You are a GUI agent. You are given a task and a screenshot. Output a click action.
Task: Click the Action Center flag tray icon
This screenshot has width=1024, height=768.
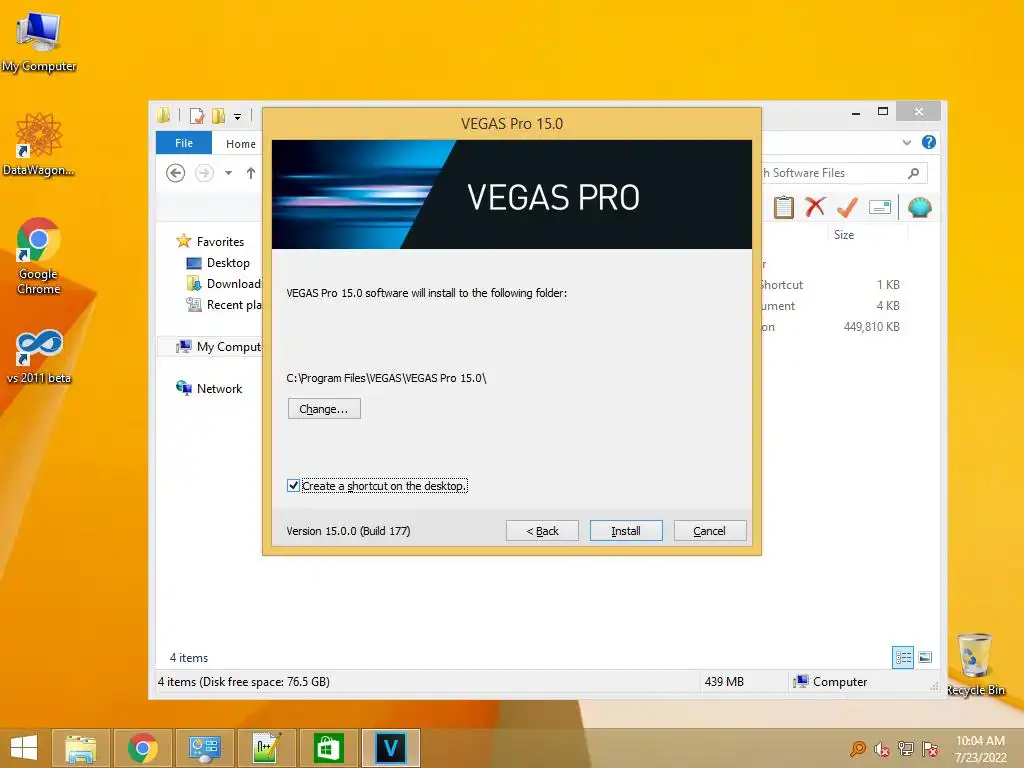click(x=930, y=749)
